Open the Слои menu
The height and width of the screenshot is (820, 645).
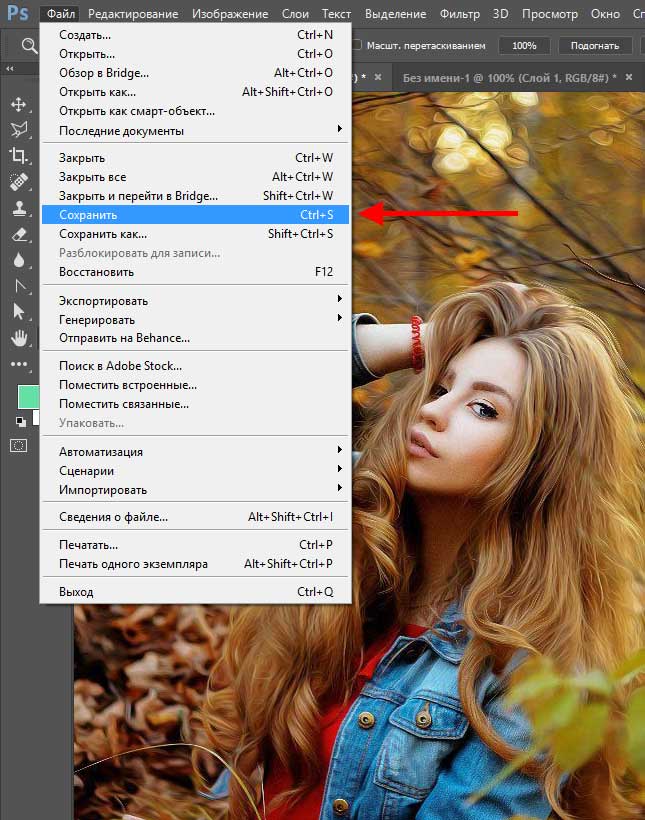[295, 14]
